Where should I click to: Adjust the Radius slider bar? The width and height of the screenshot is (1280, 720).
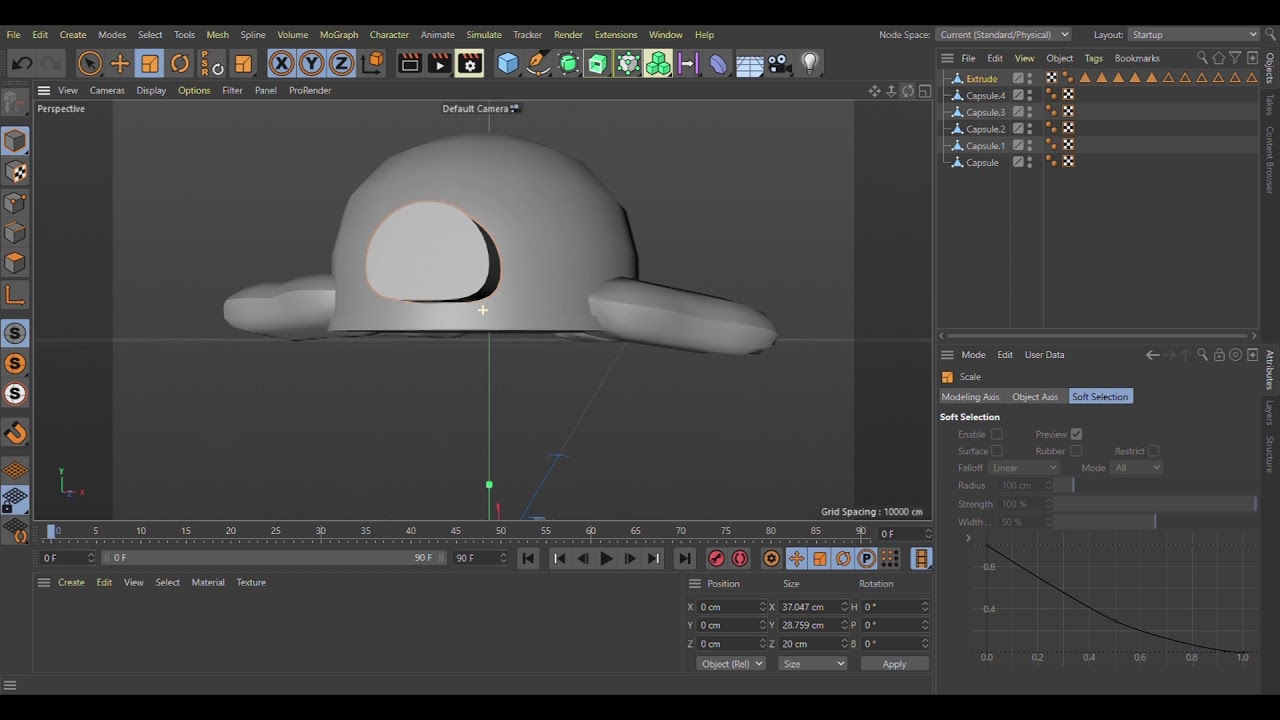(1155, 485)
